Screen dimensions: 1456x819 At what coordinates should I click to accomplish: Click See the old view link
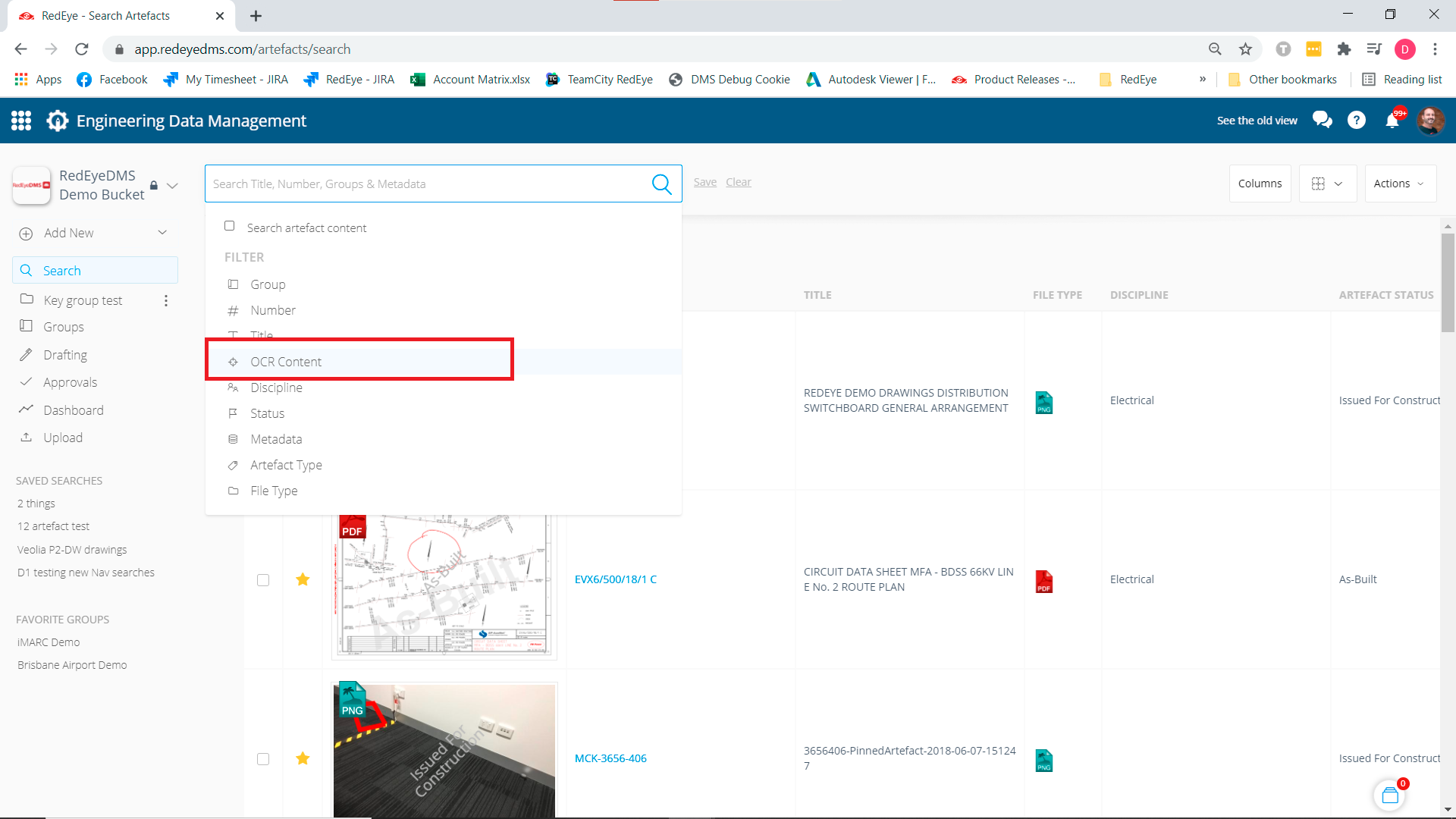point(1257,121)
